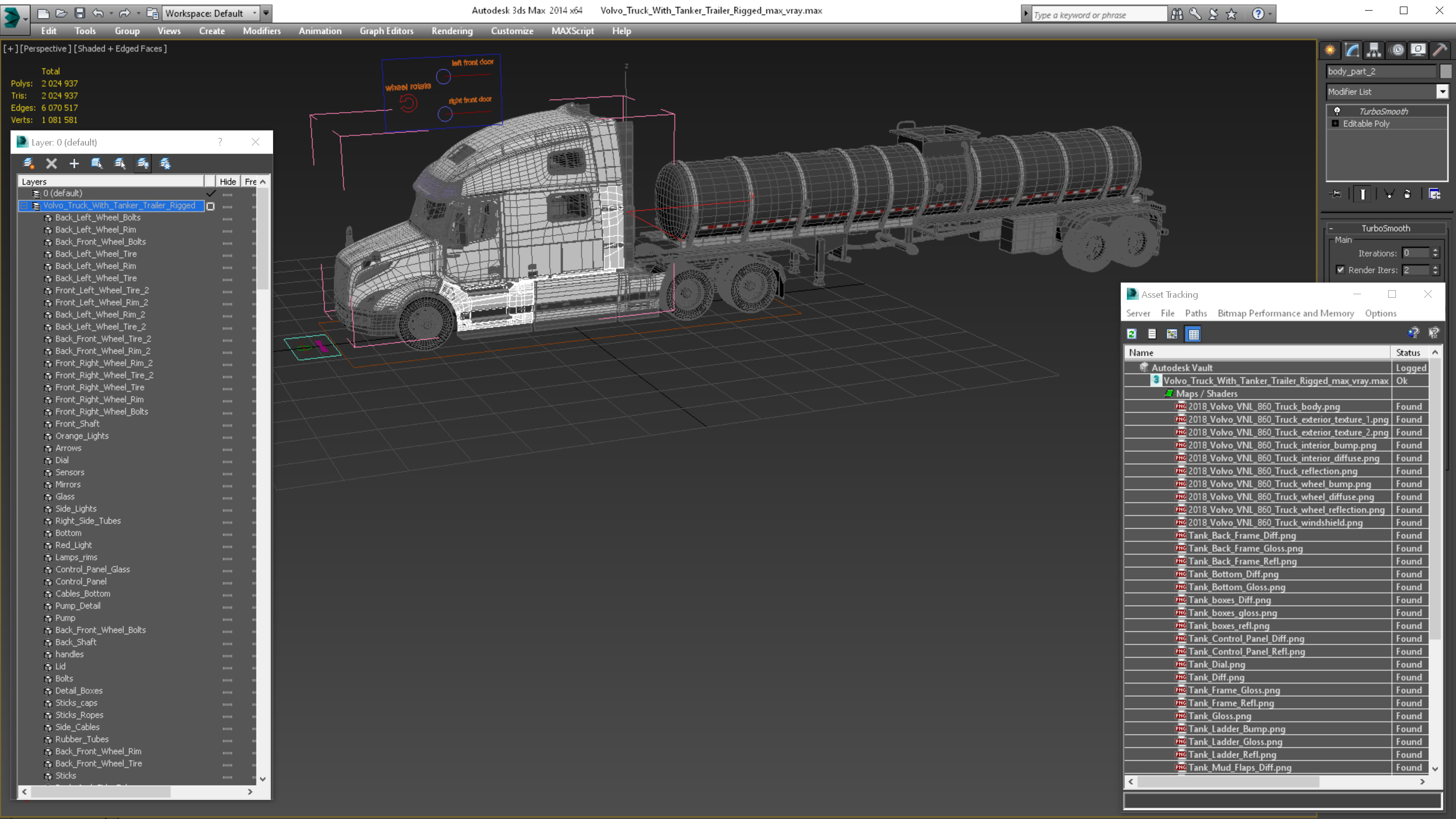Click the object color swatch beside body_part_2

(1445, 71)
